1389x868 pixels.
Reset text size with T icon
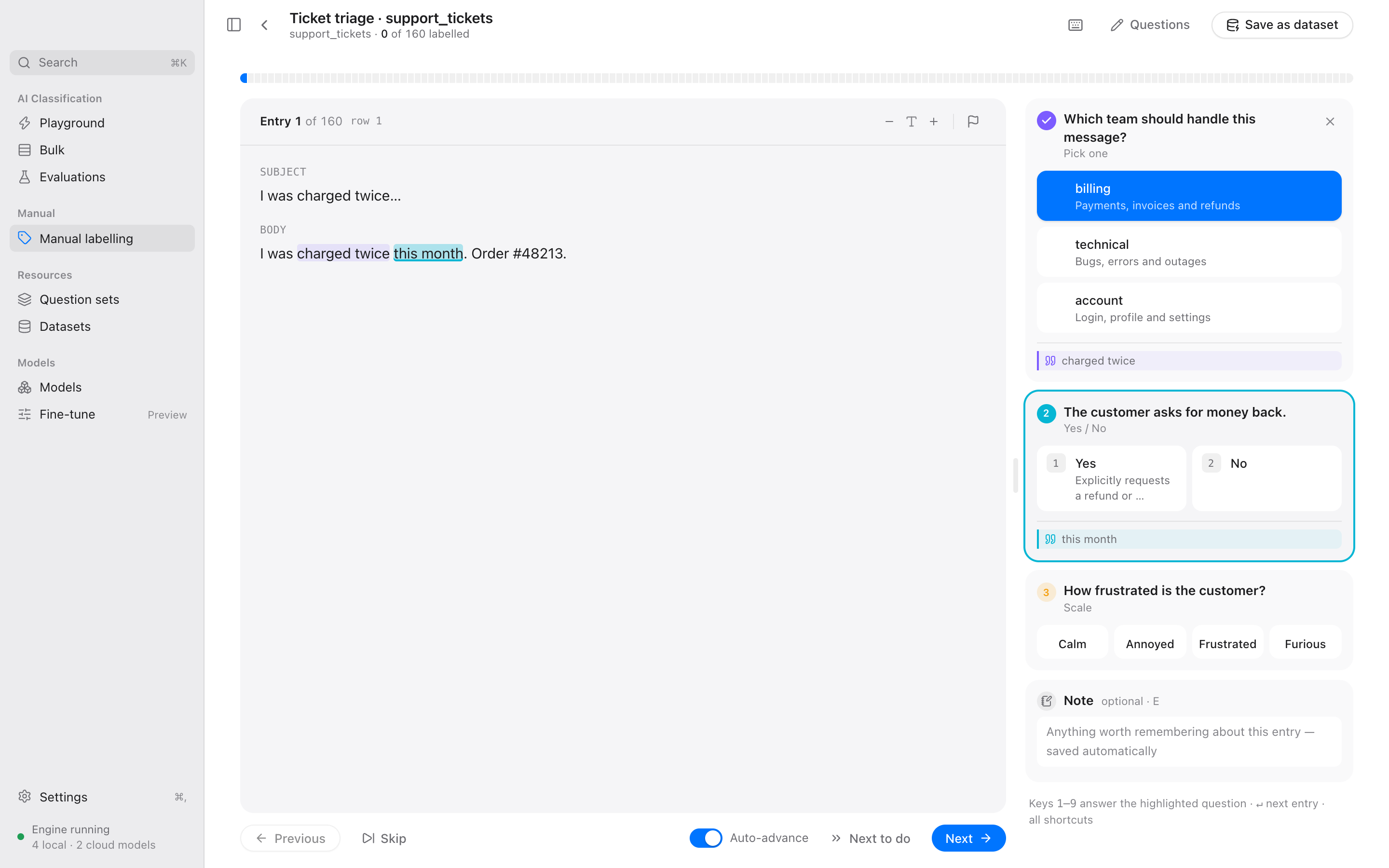coord(912,121)
